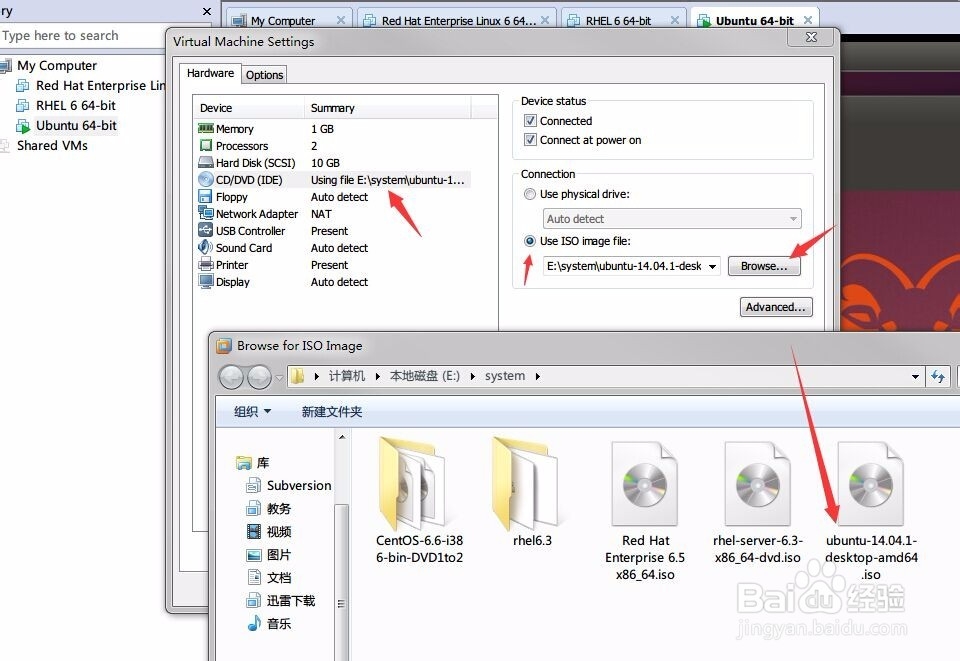The width and height of the screenshot is (960, 661).
Task: Open the 组织 dropdown menu
Action: [252, 412]
